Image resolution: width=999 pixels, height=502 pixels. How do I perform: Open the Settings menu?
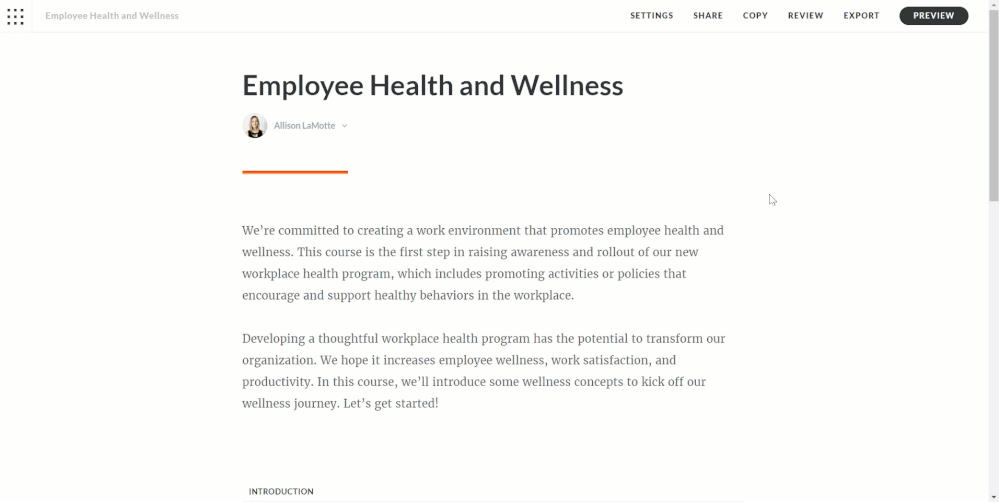click(x=651, y=16)
